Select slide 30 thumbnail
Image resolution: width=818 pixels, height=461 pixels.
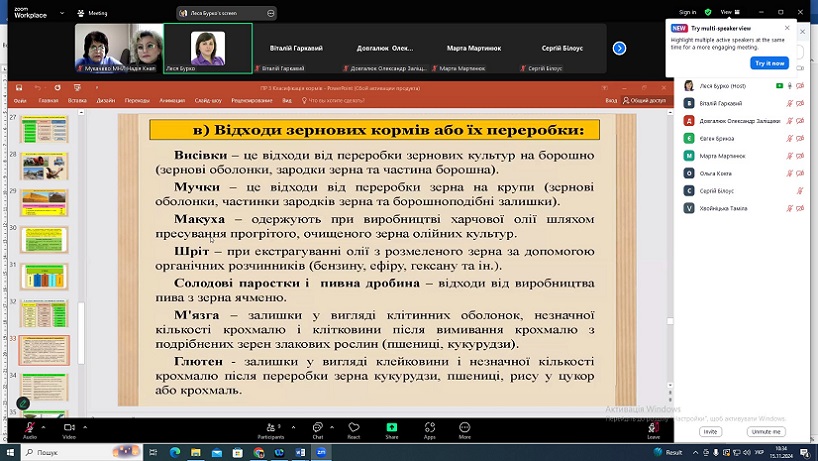tap(44, 239)
